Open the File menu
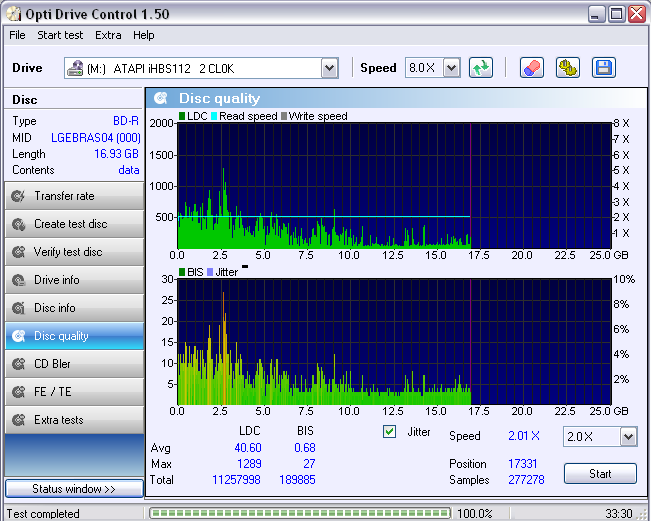Screen dimensions: 651x521 17,35
